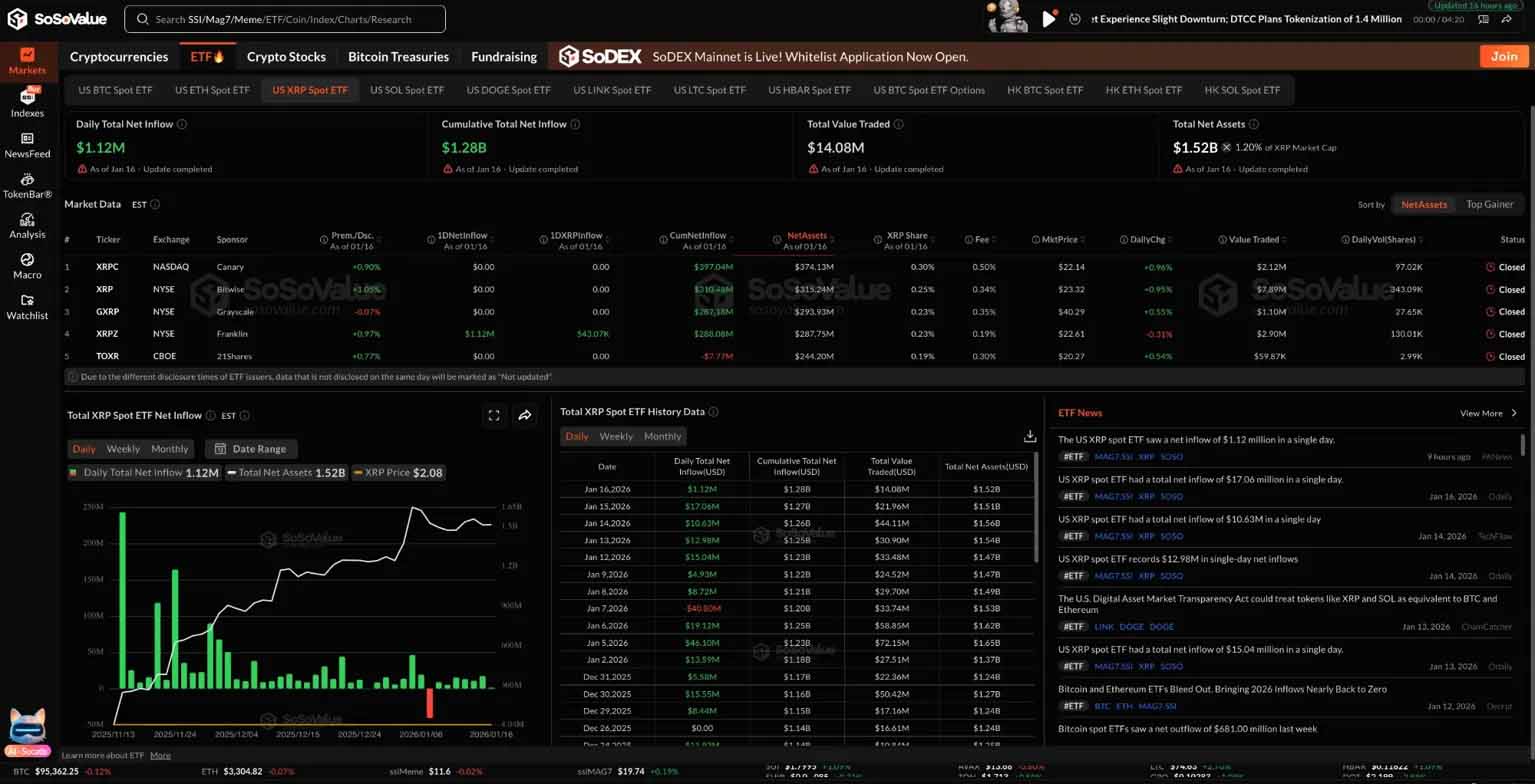The height and width of the screenshot is (784, 1535).
Task: Click the Join button on SoDEX banner
Action: [1504, 57]
